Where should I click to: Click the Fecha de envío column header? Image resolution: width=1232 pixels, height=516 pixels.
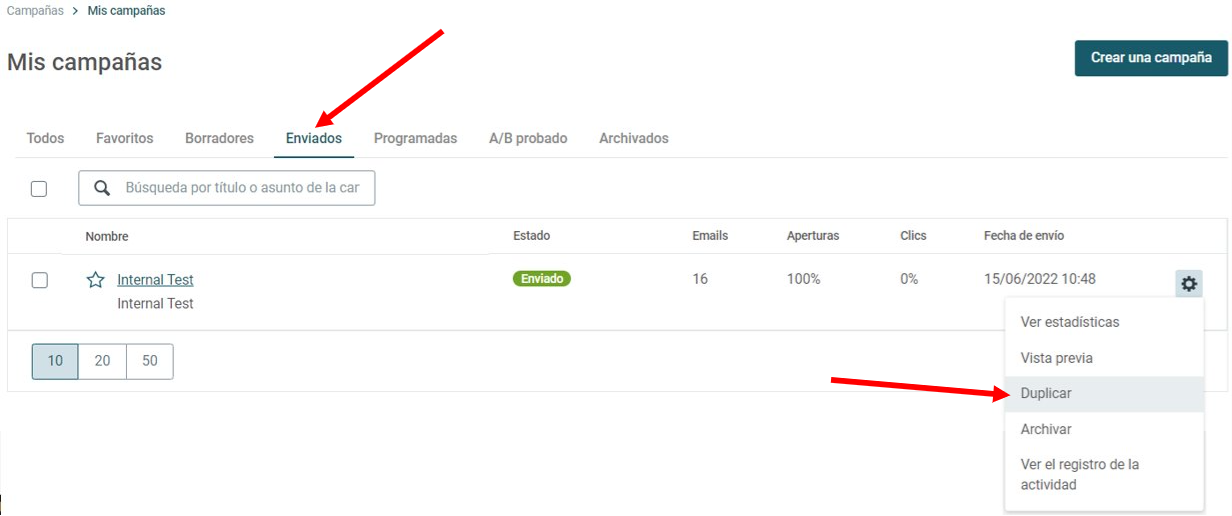pyautogui.click(x=1024, y=236)
